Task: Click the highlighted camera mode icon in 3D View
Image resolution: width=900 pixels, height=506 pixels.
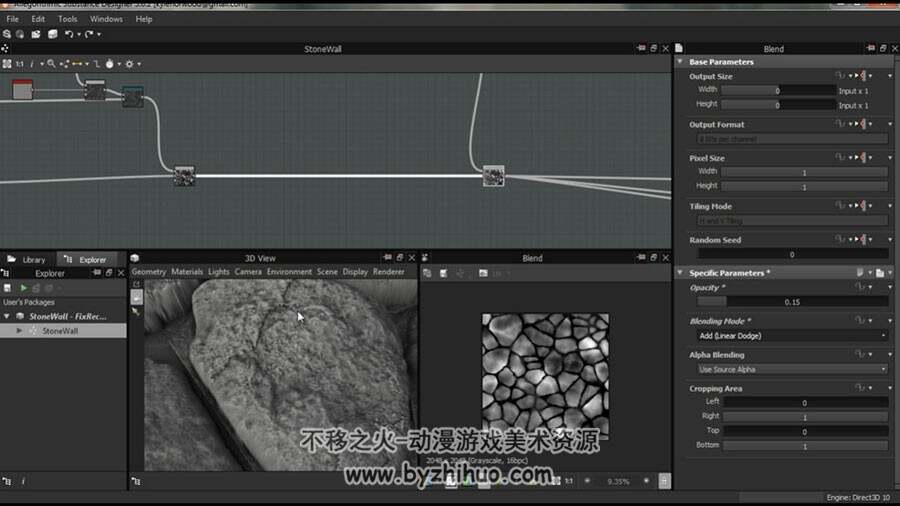Action: (x=137, y=297)
